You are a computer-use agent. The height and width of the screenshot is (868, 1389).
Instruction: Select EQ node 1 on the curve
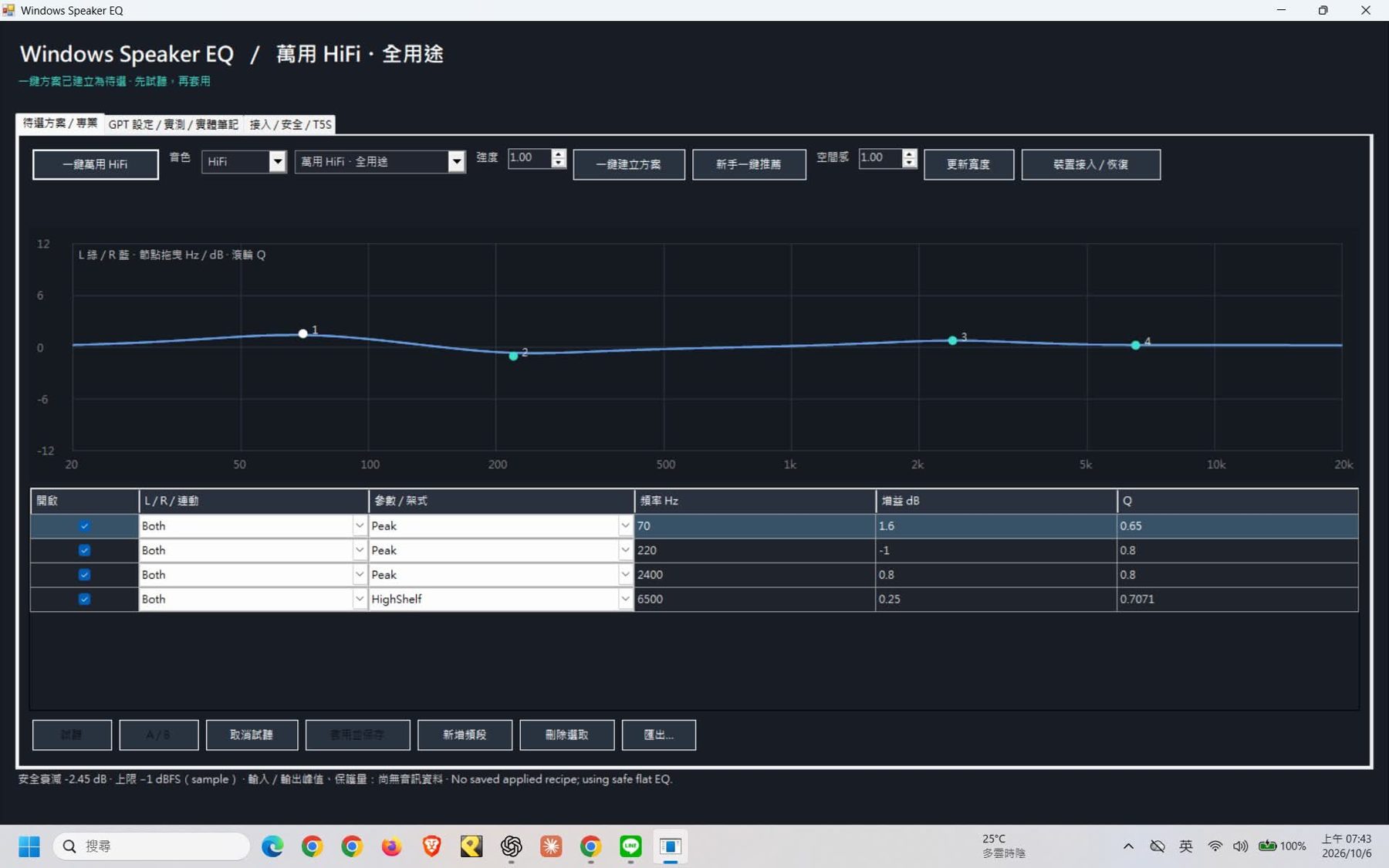click(x=303, y=333)
